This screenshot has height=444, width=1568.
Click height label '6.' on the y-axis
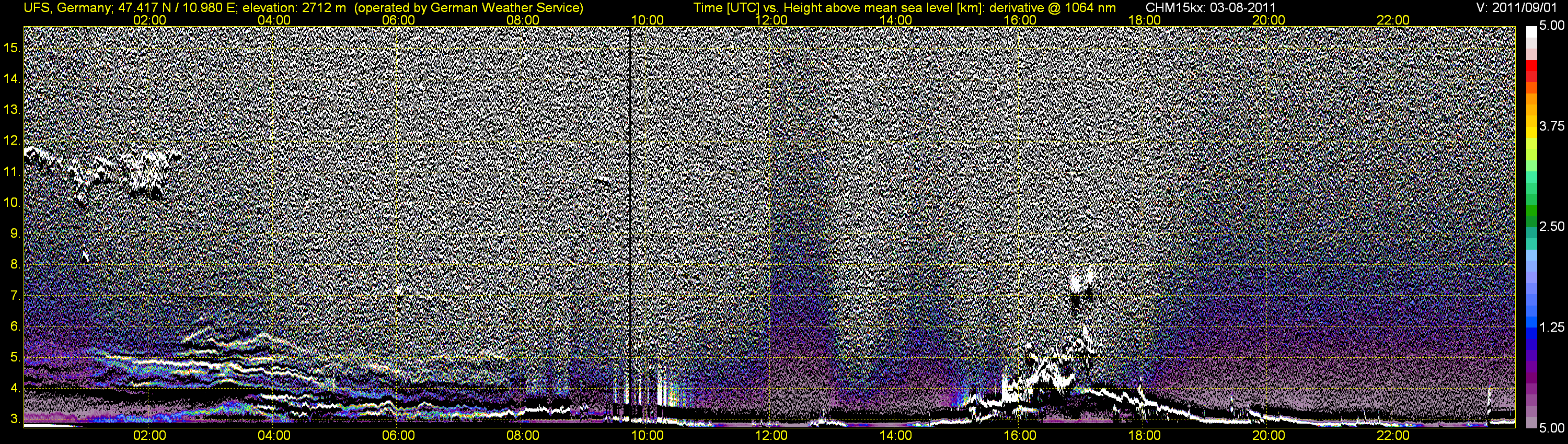(x=15, y=326)
